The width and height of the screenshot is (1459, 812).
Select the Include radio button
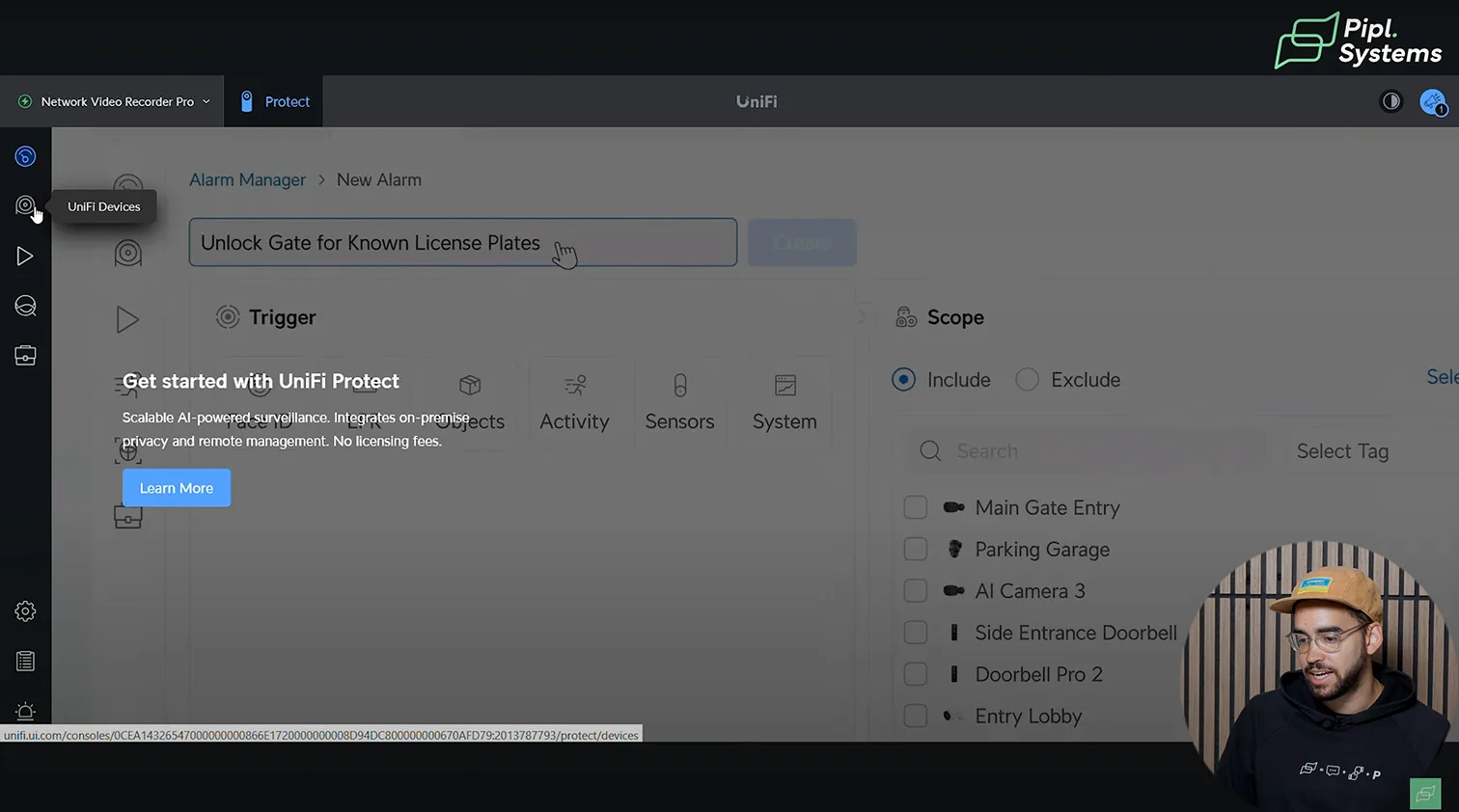(903, 380)
